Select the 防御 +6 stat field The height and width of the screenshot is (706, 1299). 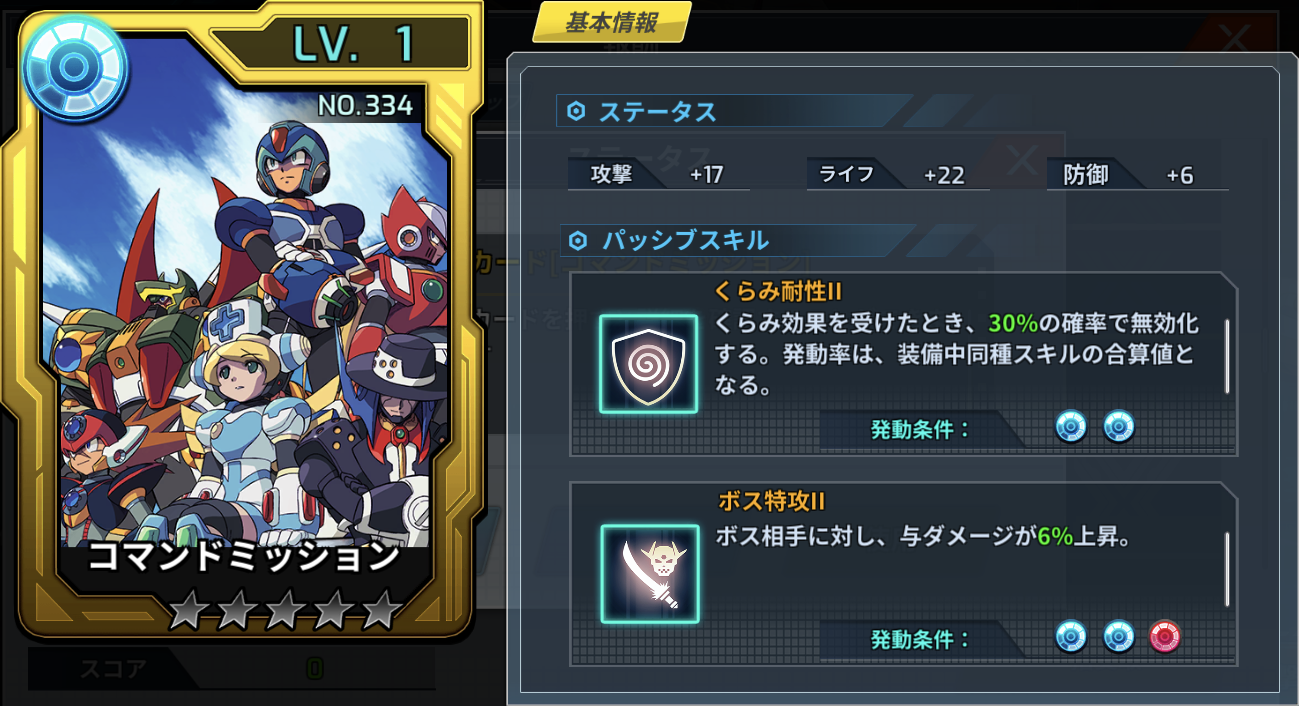tap(1138, 175)
